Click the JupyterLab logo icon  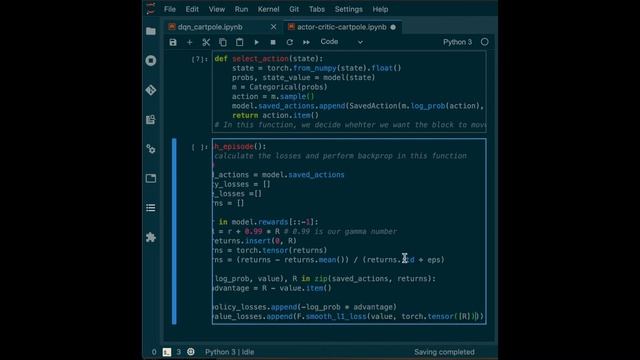coord(151,9)
